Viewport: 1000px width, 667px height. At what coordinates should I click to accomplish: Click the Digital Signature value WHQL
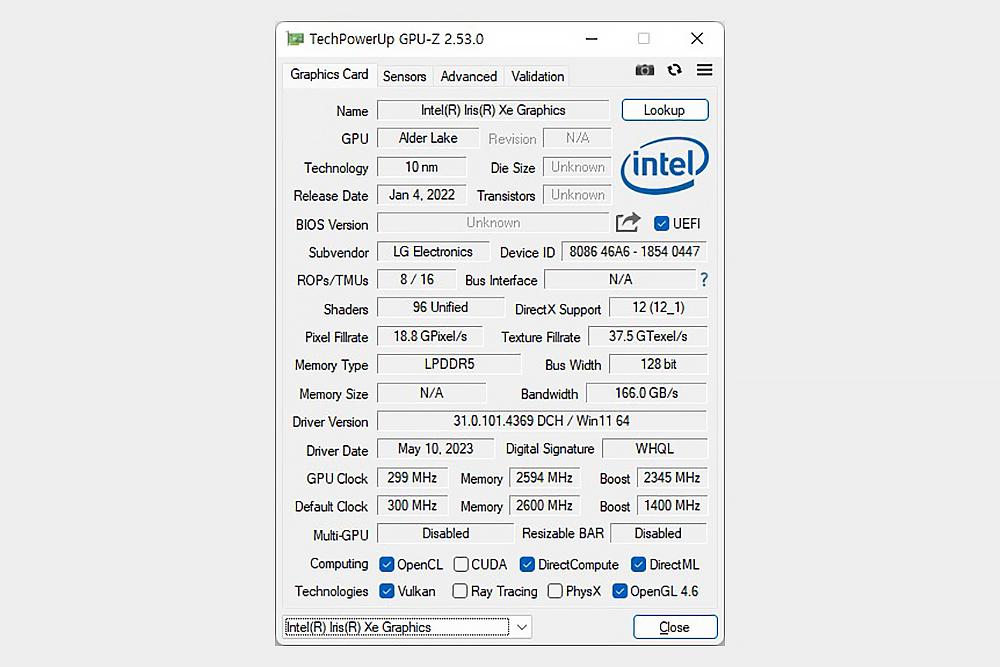pyautogui.click(x=654, y=449)
